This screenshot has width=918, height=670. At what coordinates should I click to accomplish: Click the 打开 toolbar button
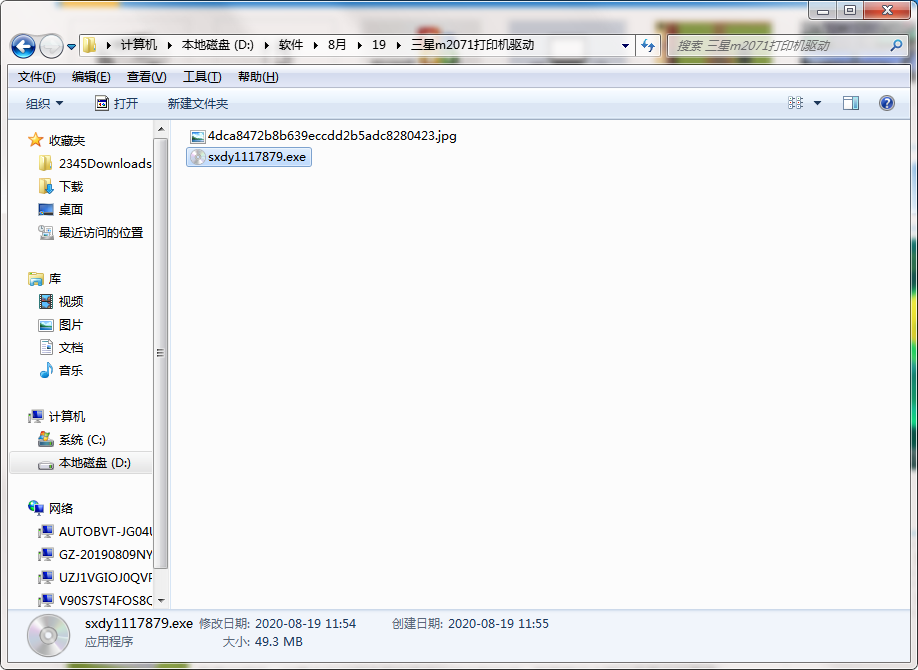click(117, 104)
